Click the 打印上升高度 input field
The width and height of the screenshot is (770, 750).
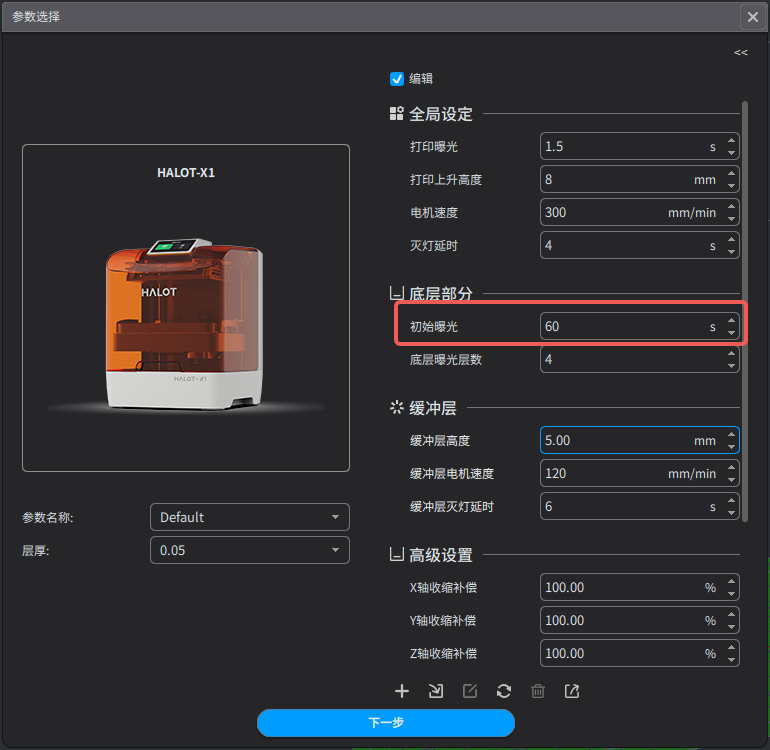pos(639,179)
